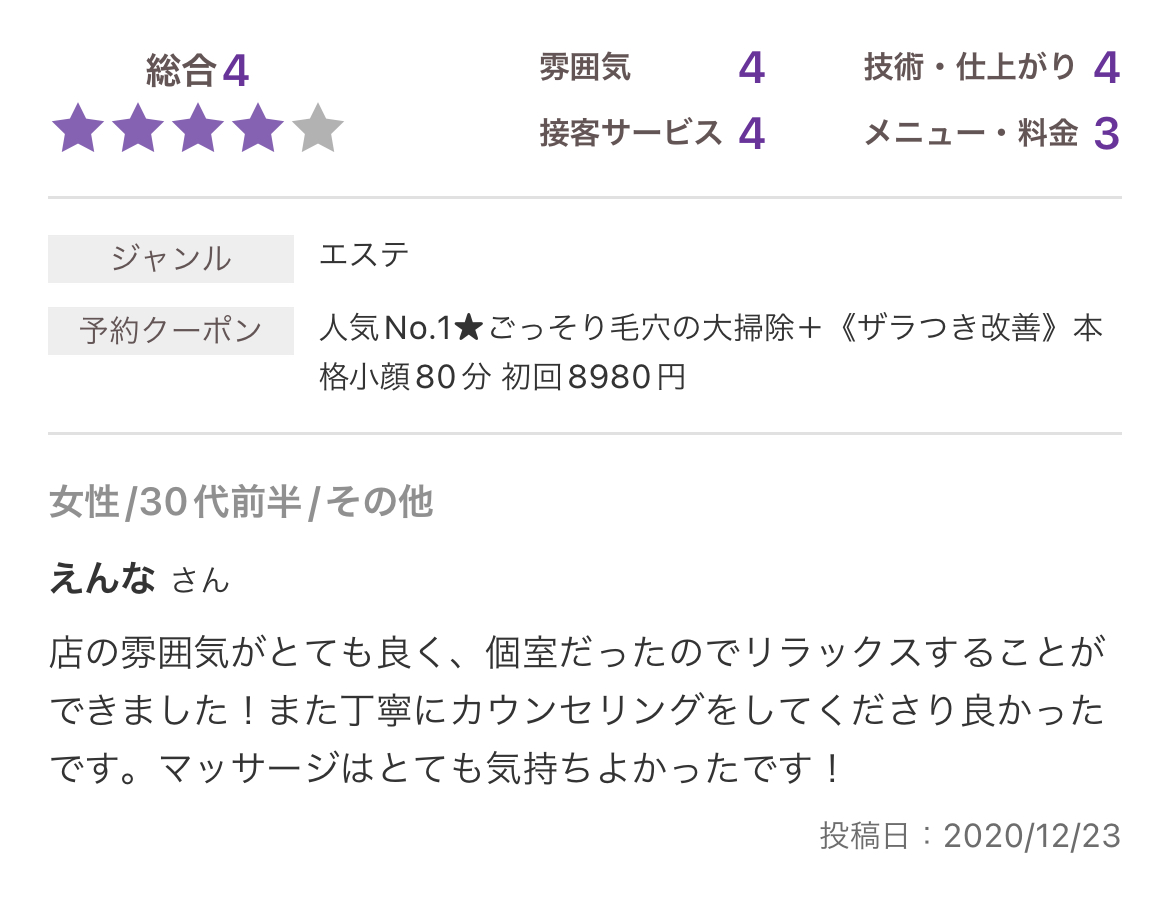The width and height of the screenshot is (1170, 899).
Task: Open the 人気No.1 coupon link text
Action: tap(711, 352)
